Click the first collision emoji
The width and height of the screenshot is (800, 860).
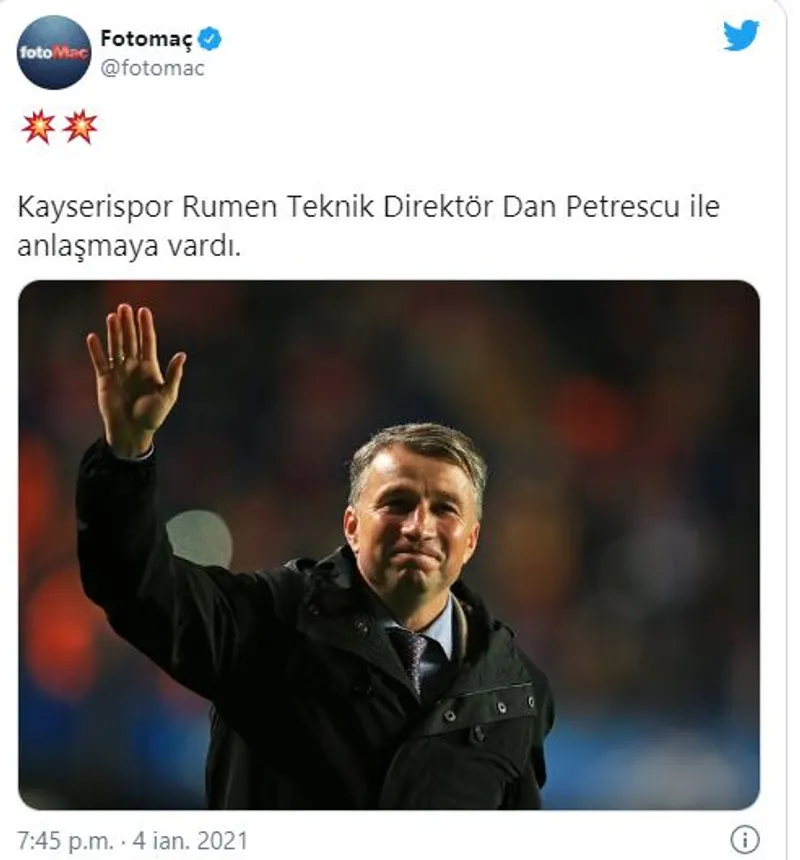click(38, 127)
